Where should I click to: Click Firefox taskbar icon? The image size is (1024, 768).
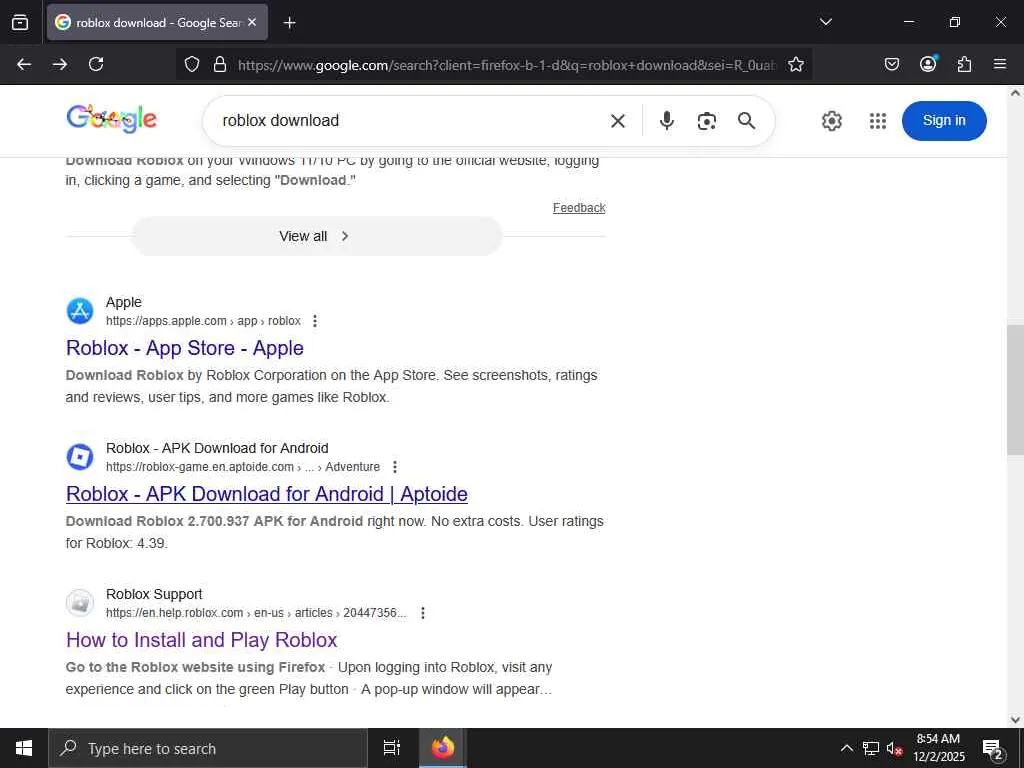(x=442, y=748)
